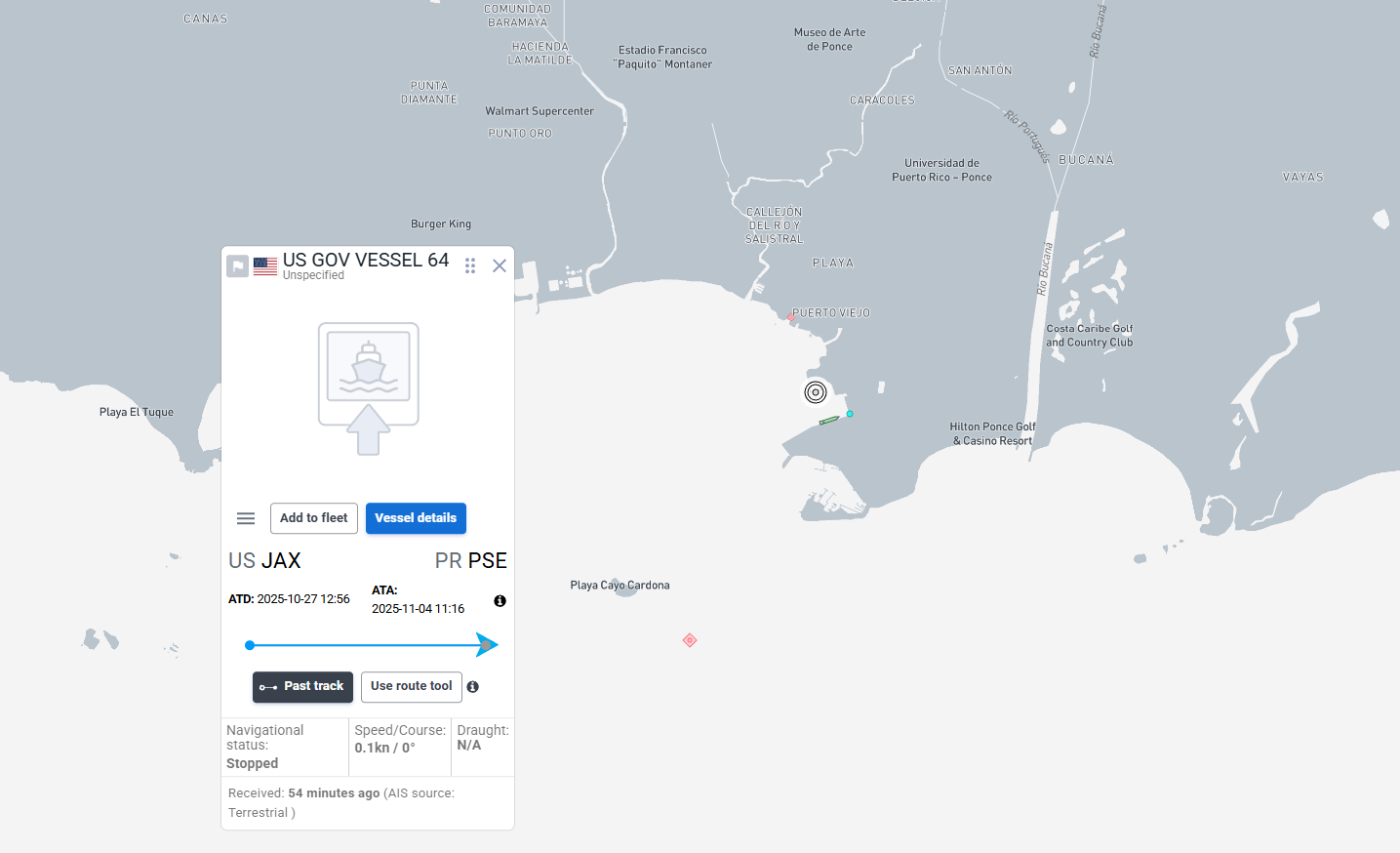The width and height of the screenshot is (1400, 853).
Task: Click the voyage progress bar arrow
Action: 486,645
